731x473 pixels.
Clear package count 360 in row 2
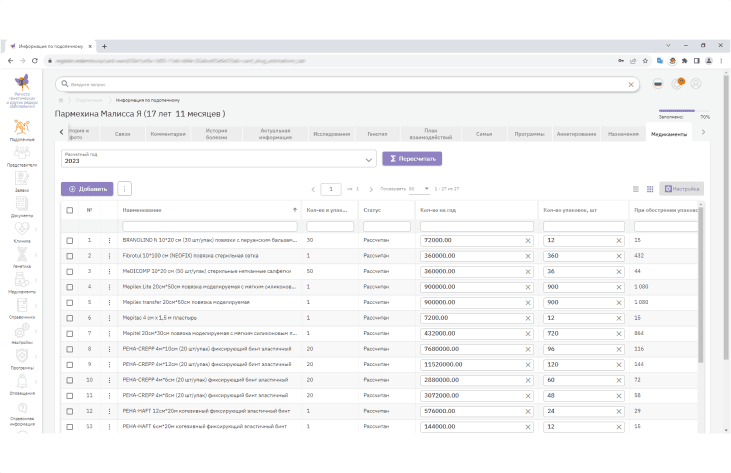[x=619, y=256]
